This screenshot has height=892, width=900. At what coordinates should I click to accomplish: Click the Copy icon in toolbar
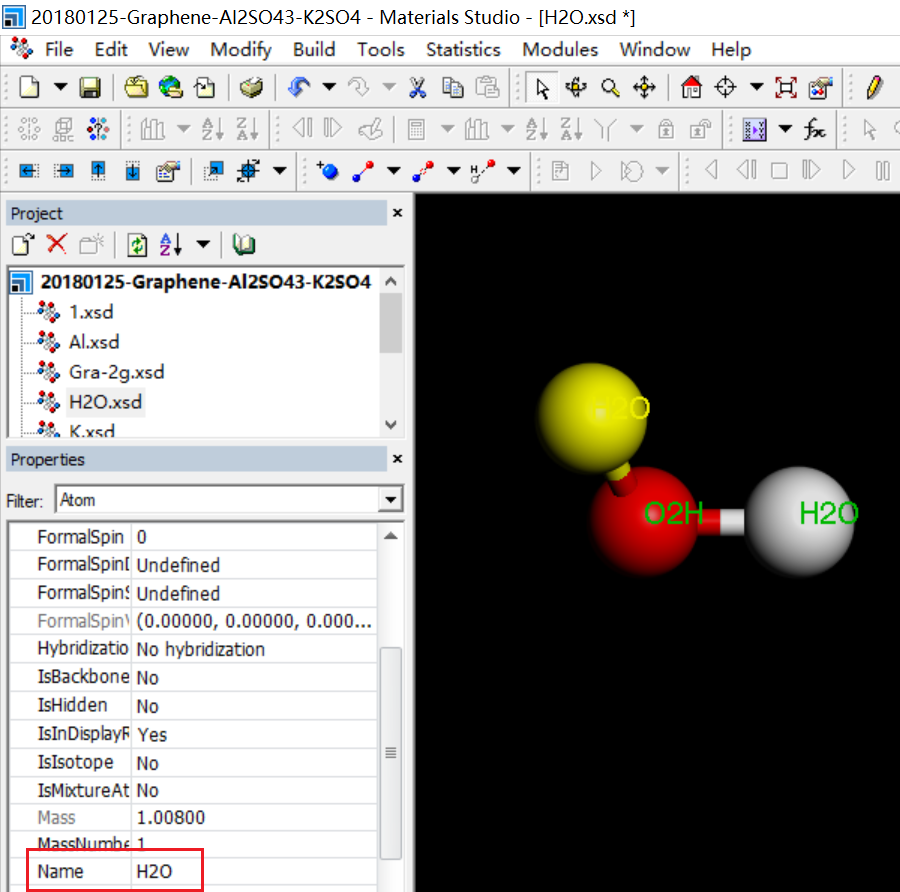pos(453,87)
